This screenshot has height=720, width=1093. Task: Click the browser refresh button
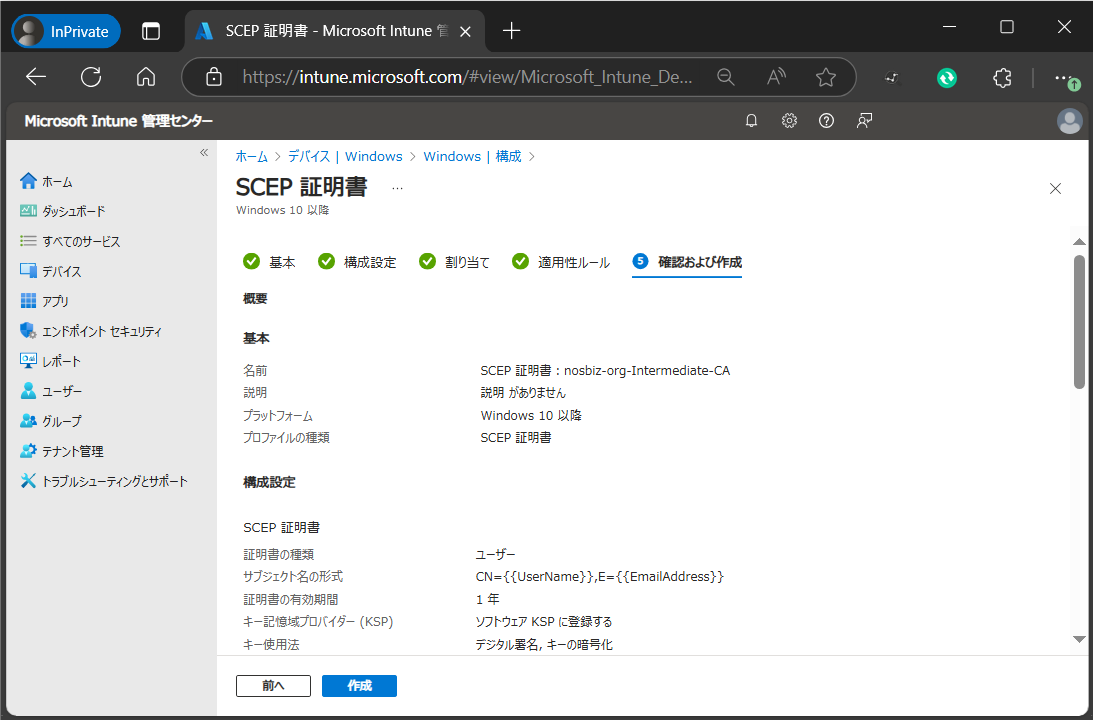click(x=91, y=77)
